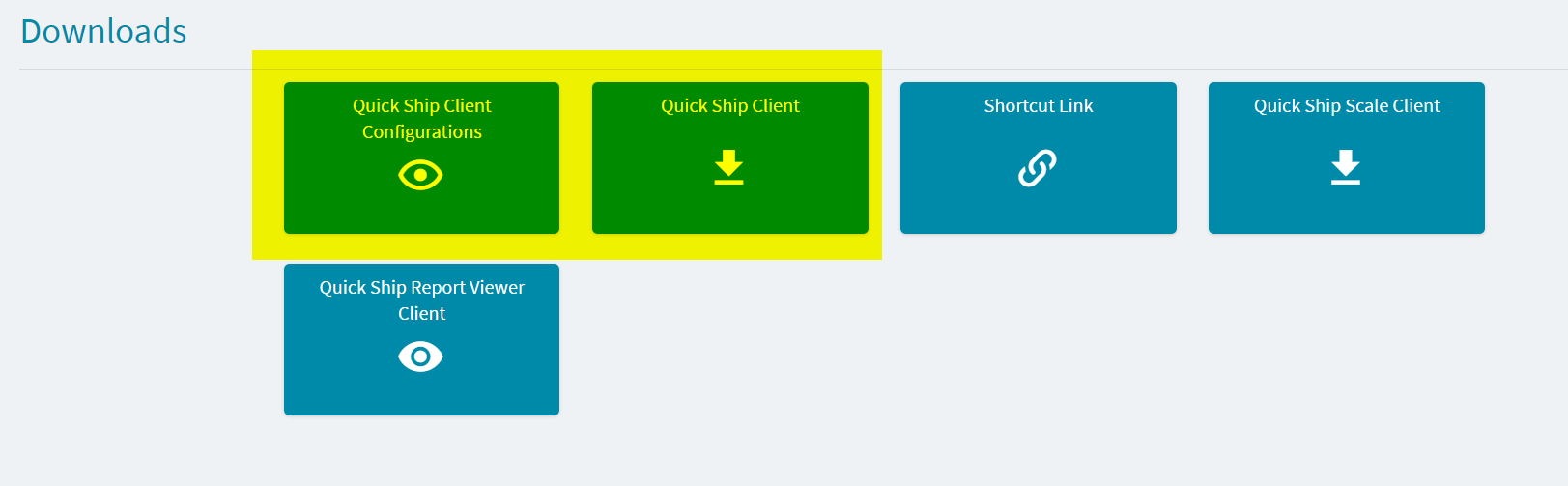Select the green Quick Ship Client tile
The height and width of the screenshot is (486, 1568).
pyautogui.click(x=730, y=157)
